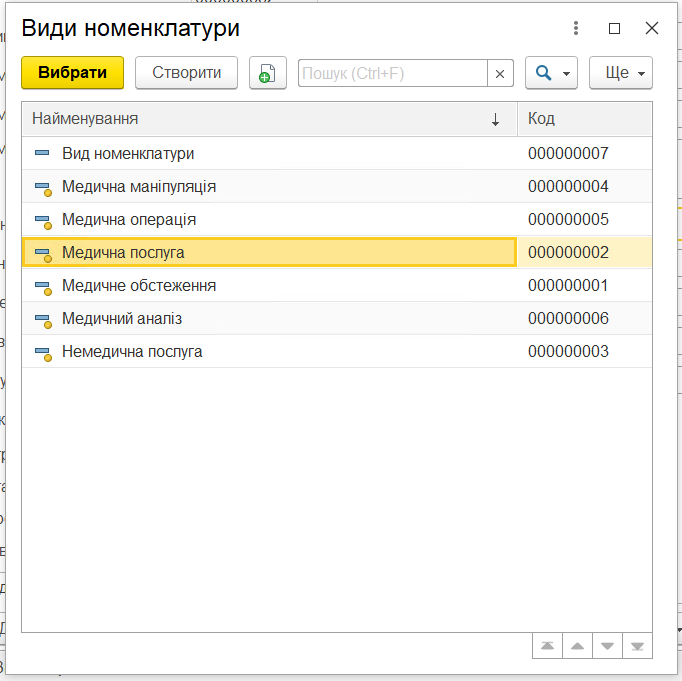Image resolution: width=682 pixels, height=681 pixels.
Task: Clear search field with the X icon
Action: pyautogui.click(x=501, y=73)
